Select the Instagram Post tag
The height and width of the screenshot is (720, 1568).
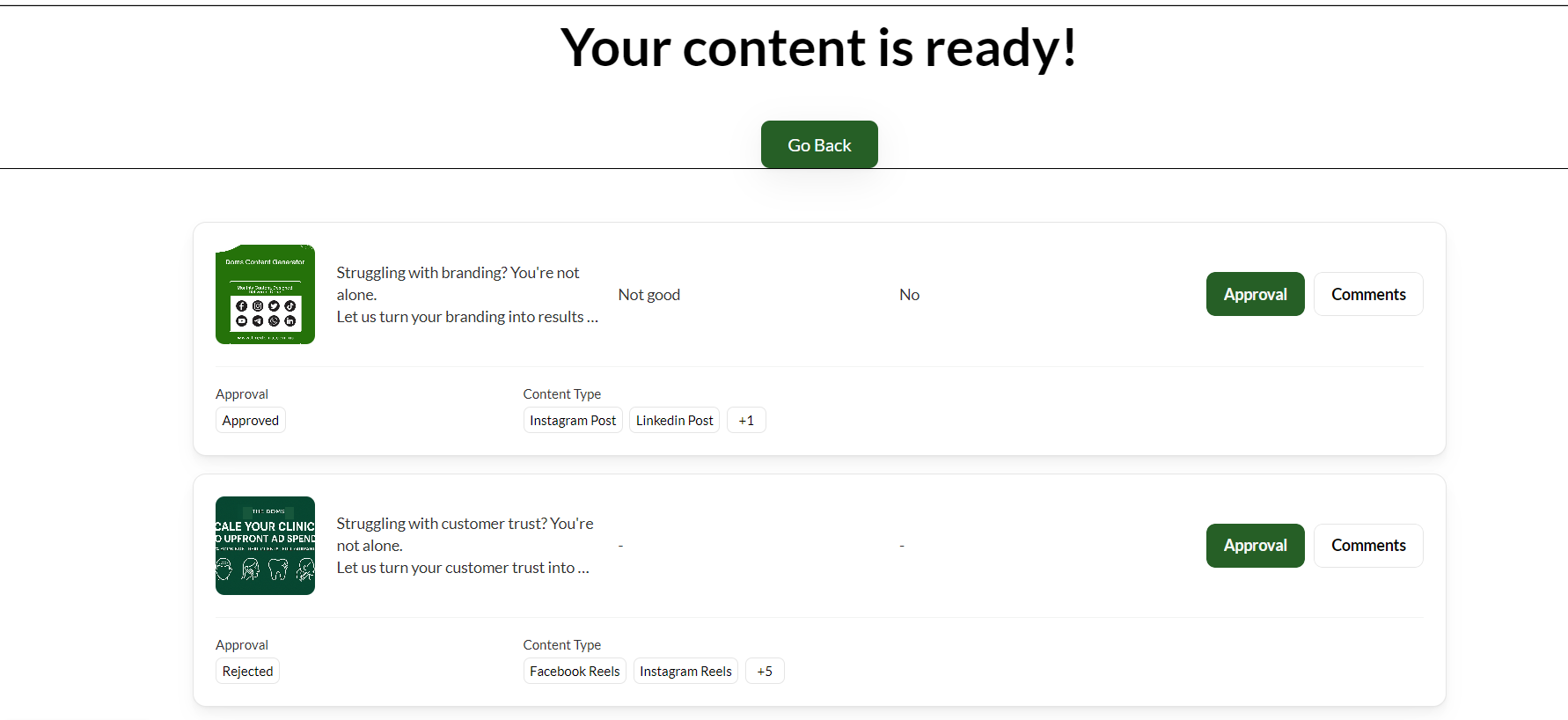tap(573, 421)
